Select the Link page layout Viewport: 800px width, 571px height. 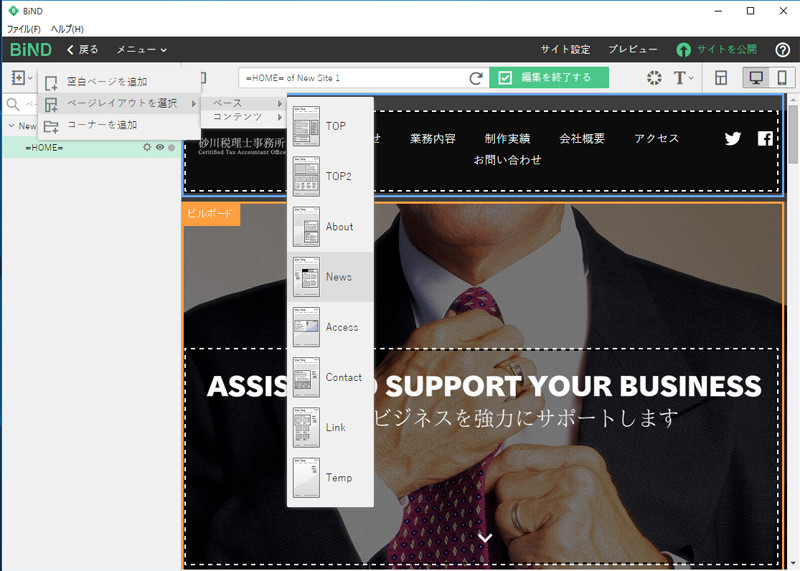[330, 427]
